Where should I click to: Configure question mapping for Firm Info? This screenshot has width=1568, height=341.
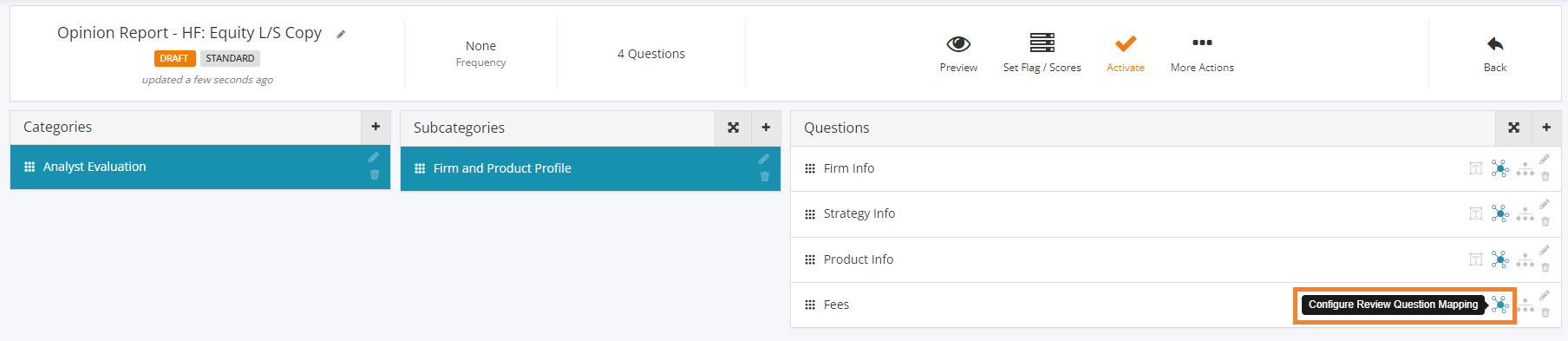click(1499, 168)
